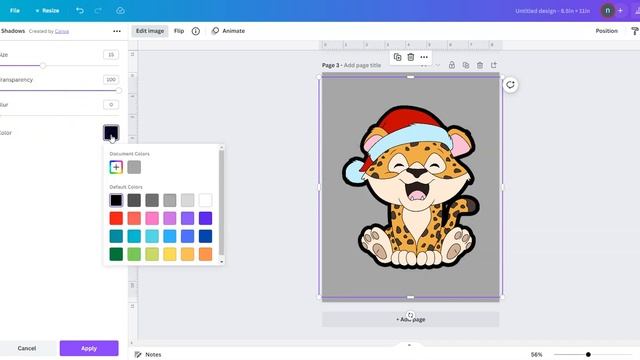Viewport: 640px width, 360px height.
Task: Click the cloud save status icon
Action: tap(120, 11)
